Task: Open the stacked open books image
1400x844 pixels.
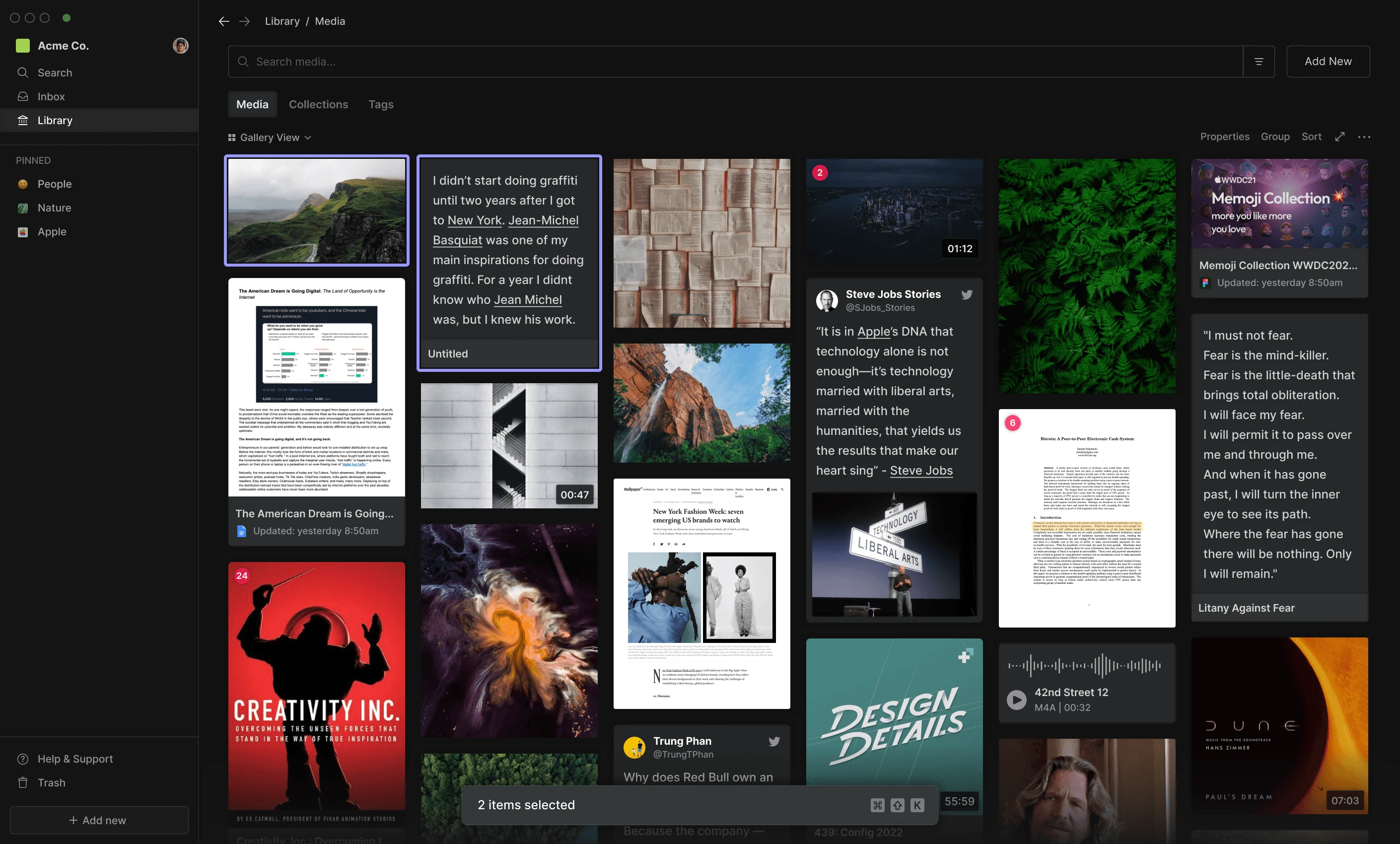Action: click(701, 243)
